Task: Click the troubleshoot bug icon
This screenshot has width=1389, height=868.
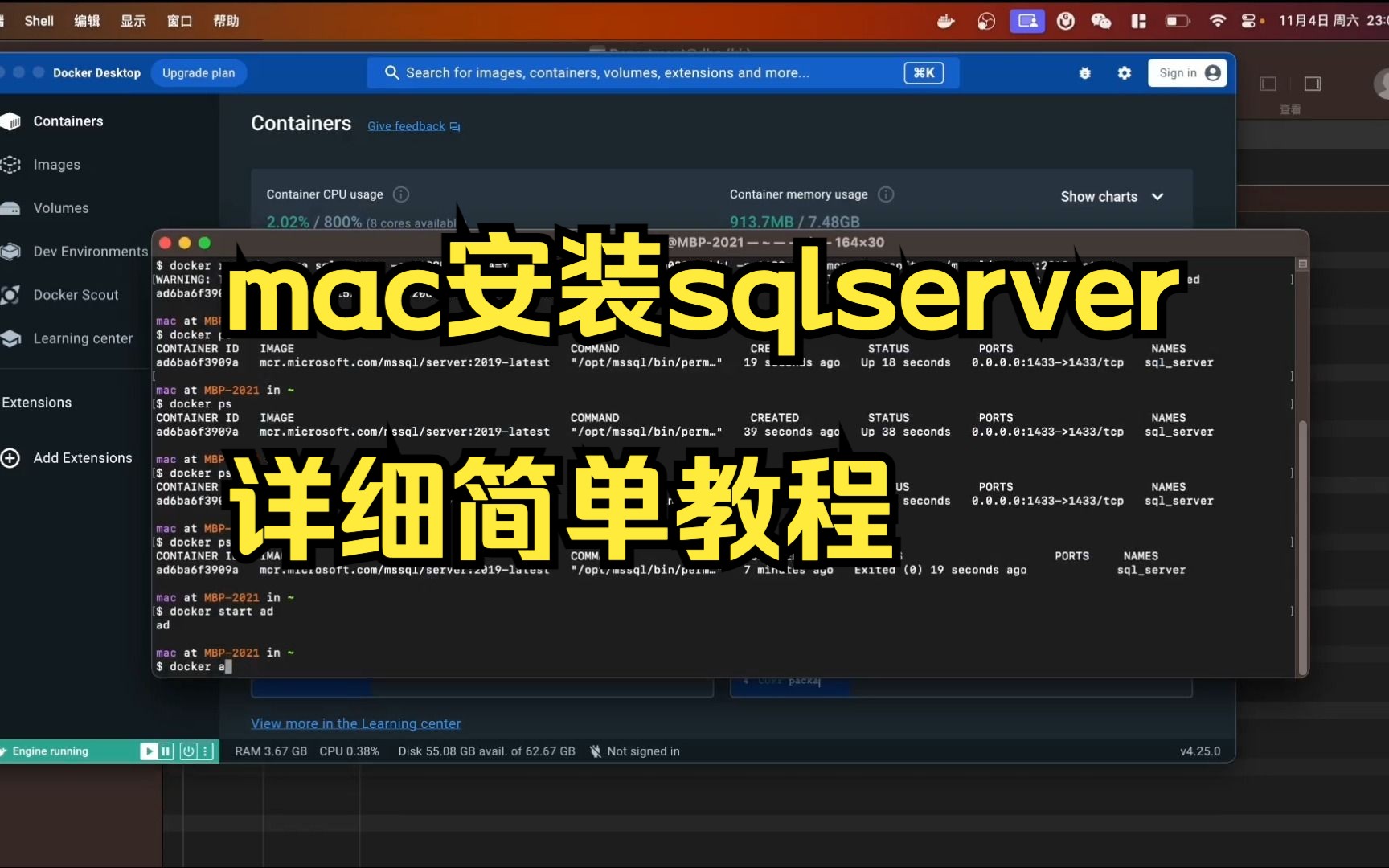Action: click(1084, 73)
